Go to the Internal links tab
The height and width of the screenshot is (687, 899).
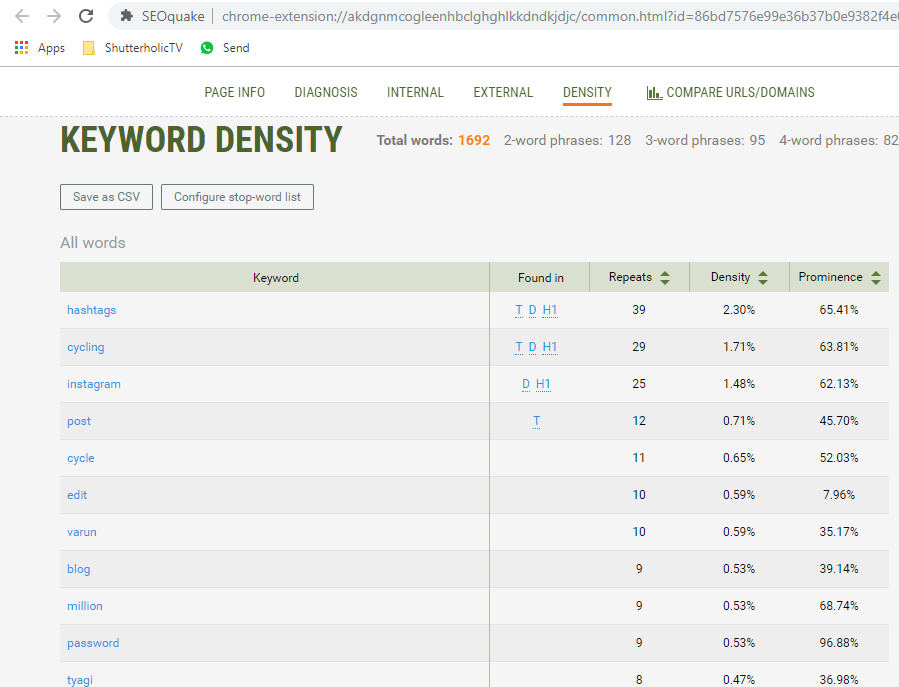[x=415, y=93]
